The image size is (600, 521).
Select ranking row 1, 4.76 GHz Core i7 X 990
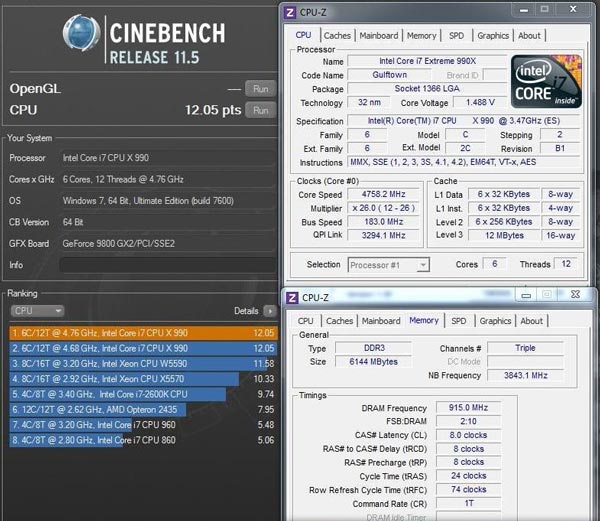[143, 333]
